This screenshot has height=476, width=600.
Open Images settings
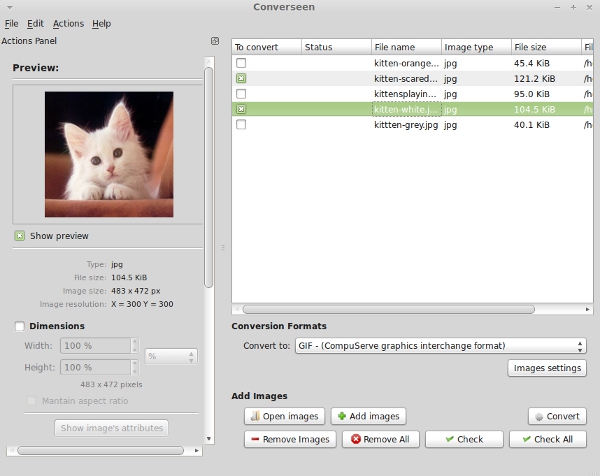[x=547, y=368]
